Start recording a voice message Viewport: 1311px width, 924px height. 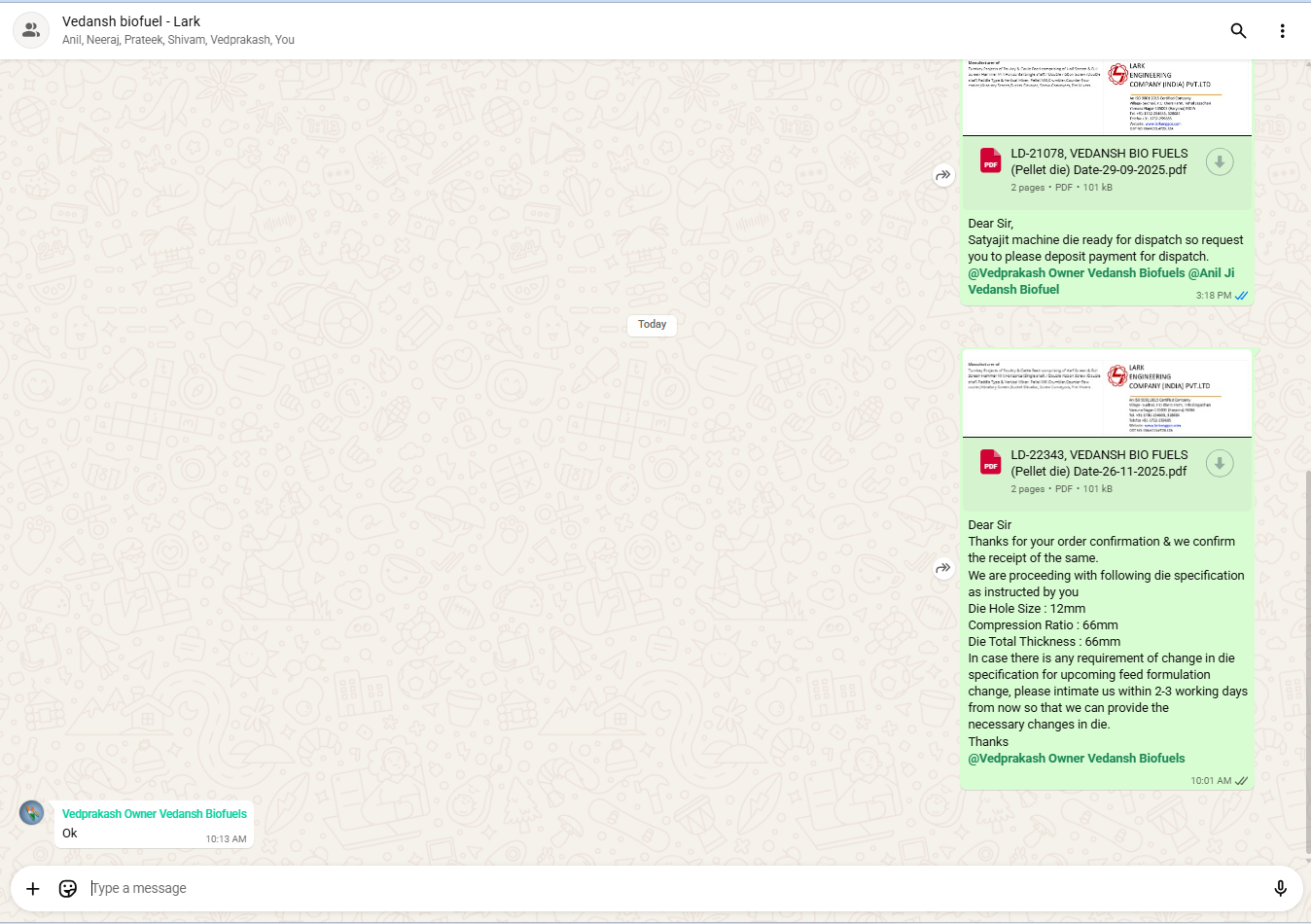[x=1280, y=888]
